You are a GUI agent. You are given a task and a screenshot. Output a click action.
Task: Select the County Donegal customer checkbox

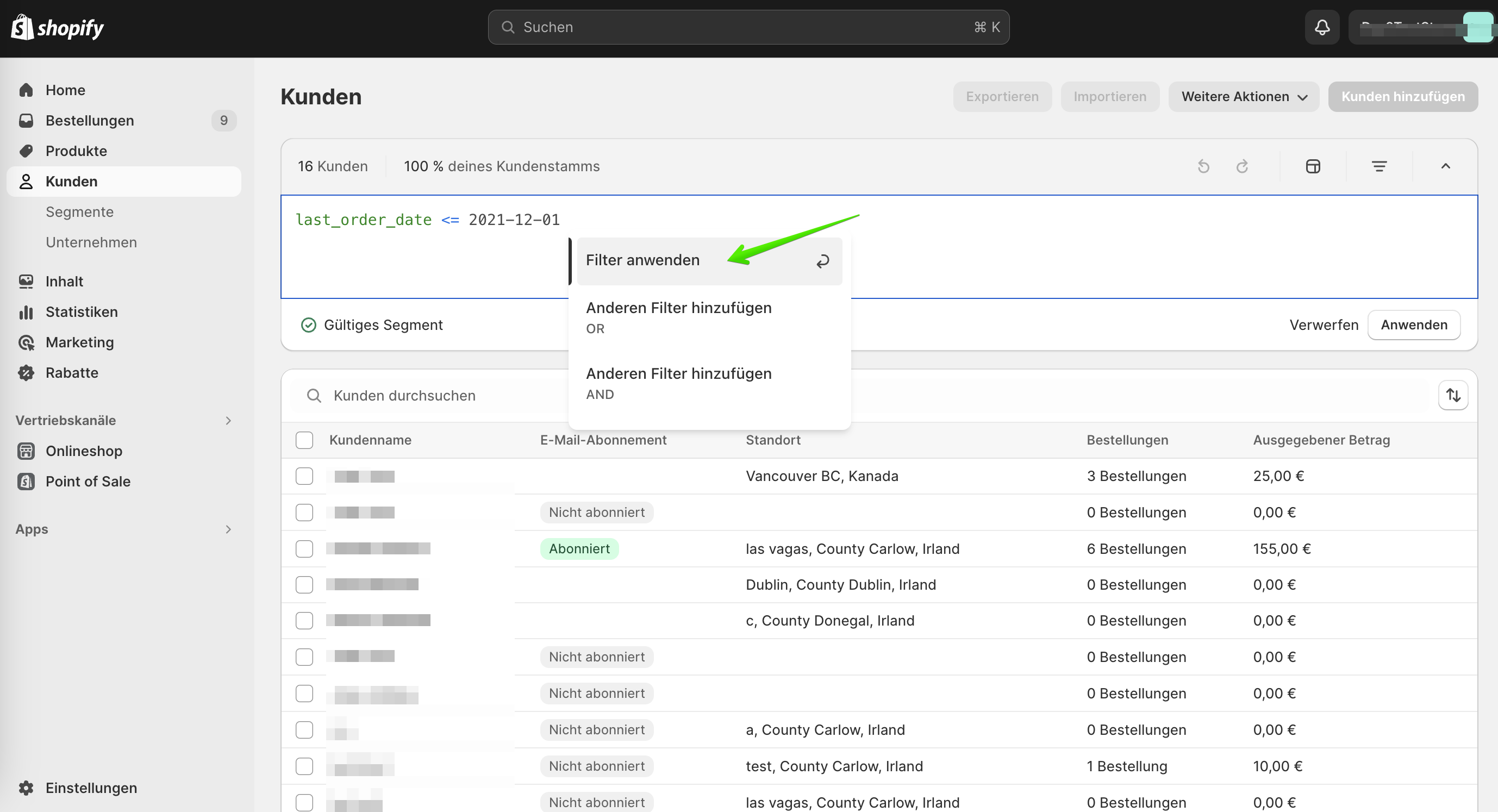tap(304, 621)
